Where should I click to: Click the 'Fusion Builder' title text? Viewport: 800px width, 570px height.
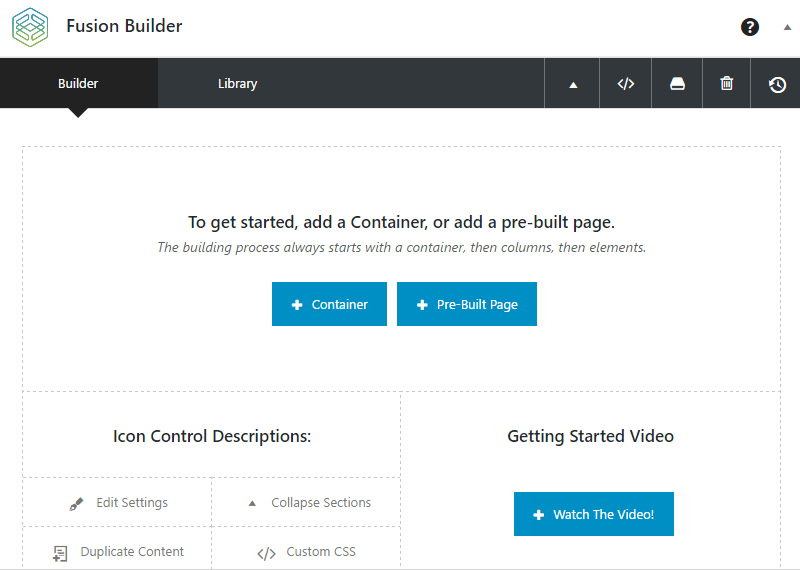pyautogui.click(x=124, y=26)
